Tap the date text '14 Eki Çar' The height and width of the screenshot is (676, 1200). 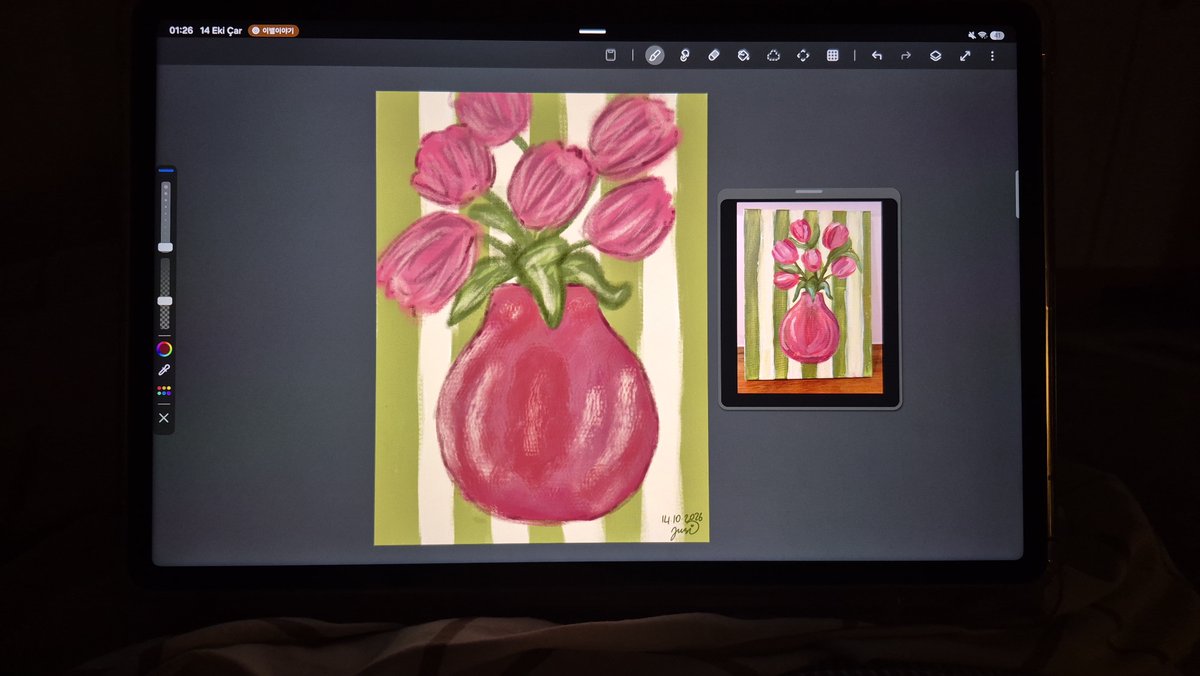click(x=221, y=31)
